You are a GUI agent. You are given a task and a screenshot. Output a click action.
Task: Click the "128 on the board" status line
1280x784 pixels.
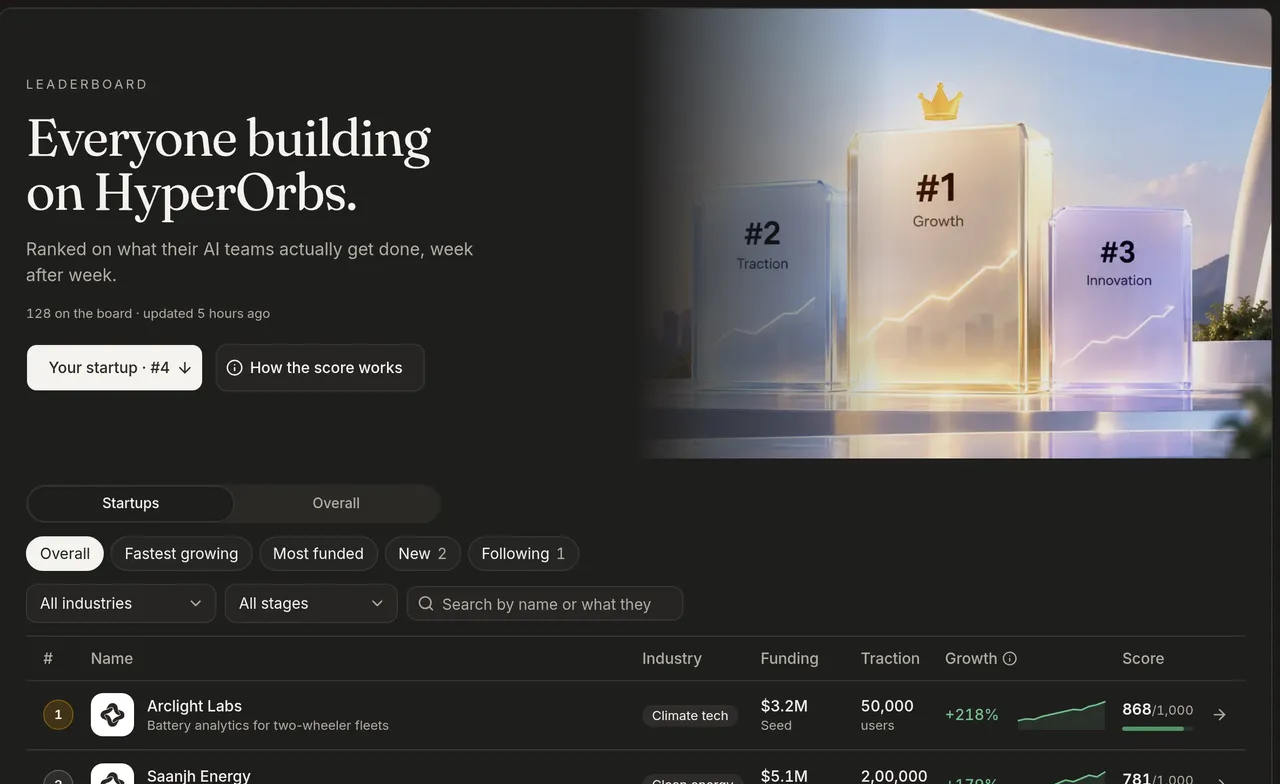coord(148,313)
